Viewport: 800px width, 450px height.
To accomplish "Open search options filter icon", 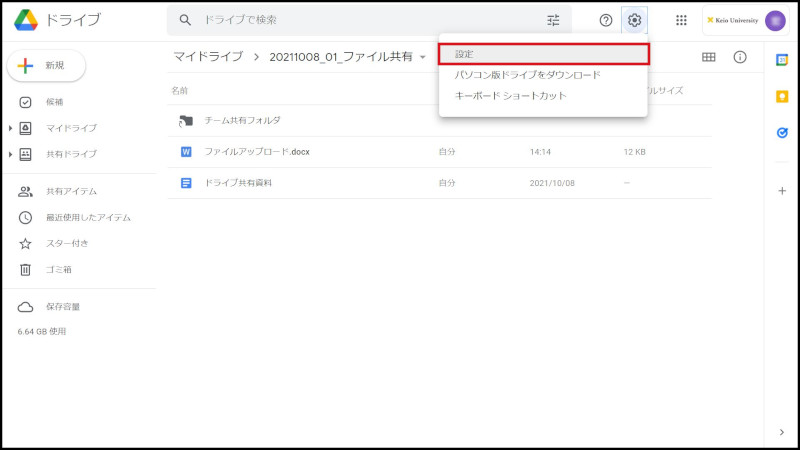I will 553,20.
